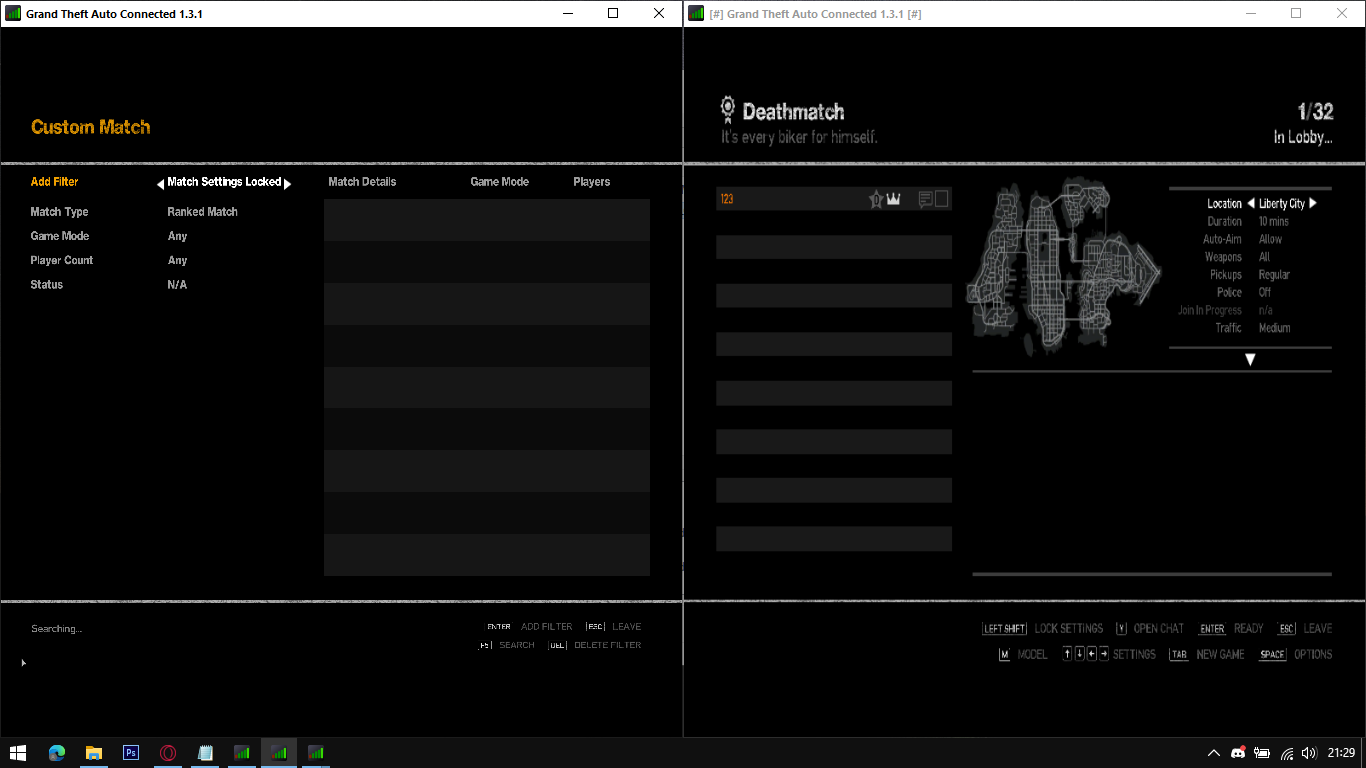Select the Add Filter menu item
This screenshot has height=768, width=1366.
pyautogui.click(x=54, y=182)
